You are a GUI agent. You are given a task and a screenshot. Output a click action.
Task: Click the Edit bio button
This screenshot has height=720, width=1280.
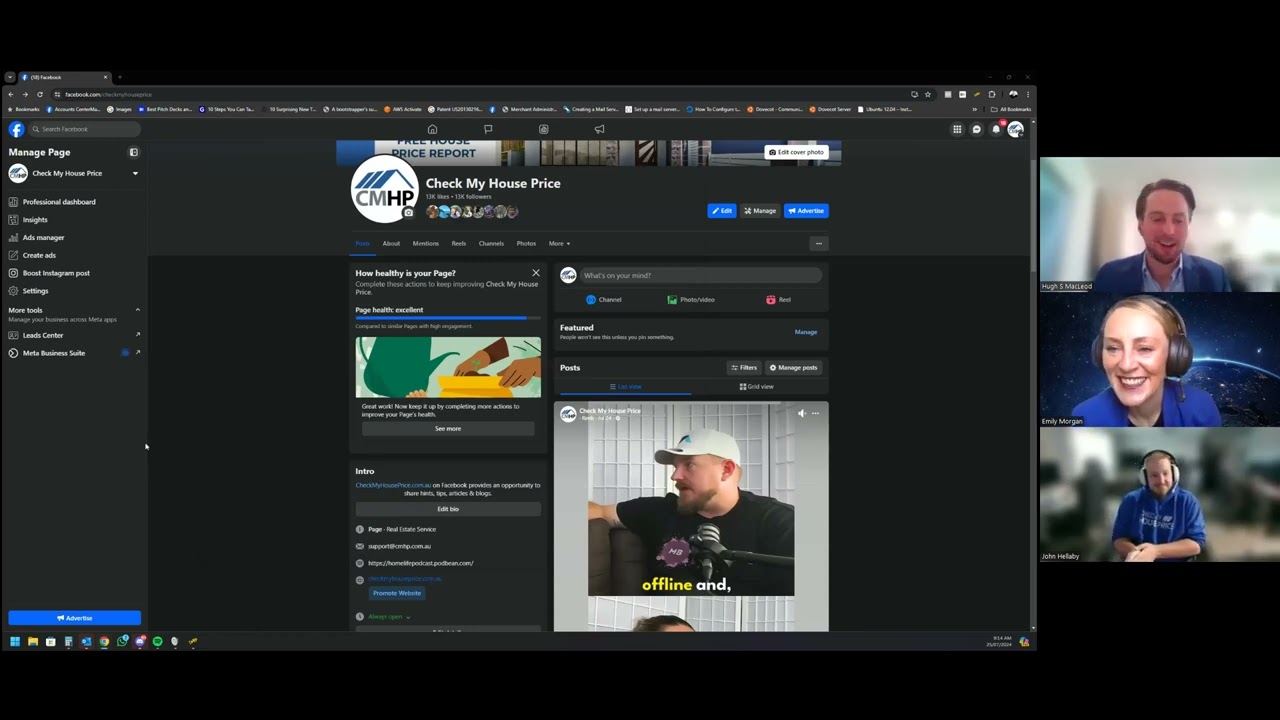coord(448,509)
